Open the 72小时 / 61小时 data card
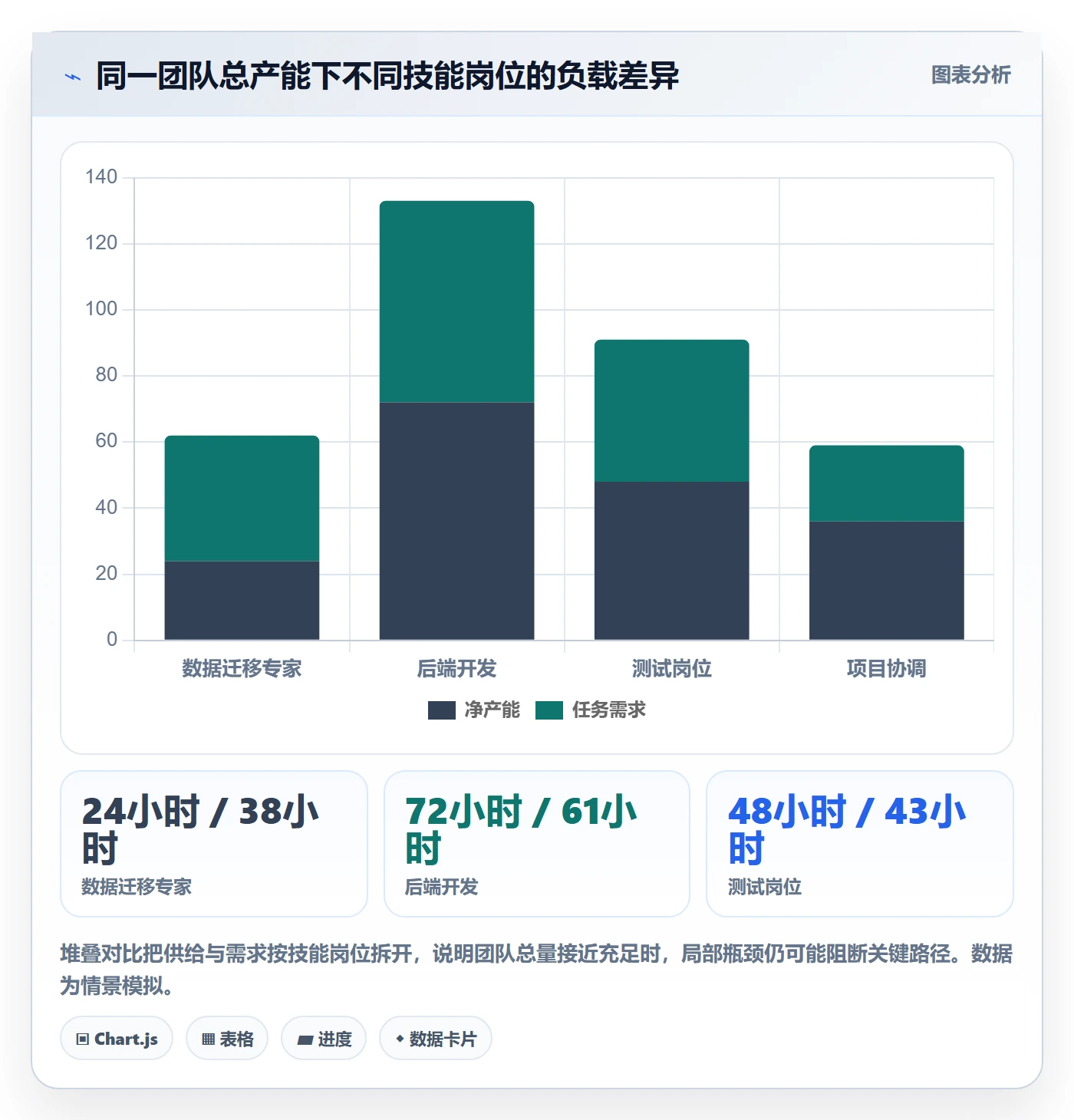Screen dimensions: 1074x1120 (x=537, y=844)
